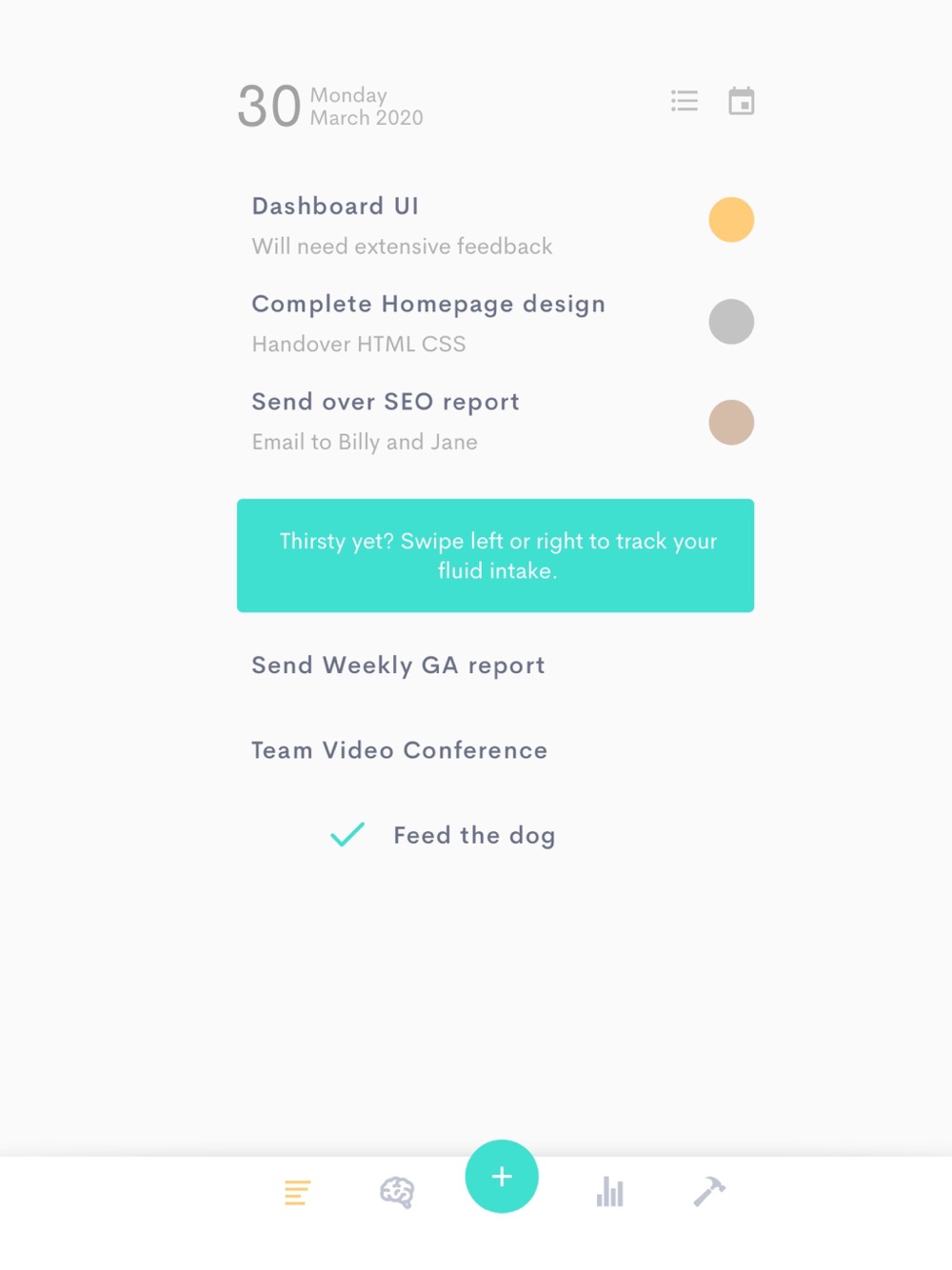Open the list view icon in header
The height and width of the screenshot is (1270, 952).
pos(684,101)
